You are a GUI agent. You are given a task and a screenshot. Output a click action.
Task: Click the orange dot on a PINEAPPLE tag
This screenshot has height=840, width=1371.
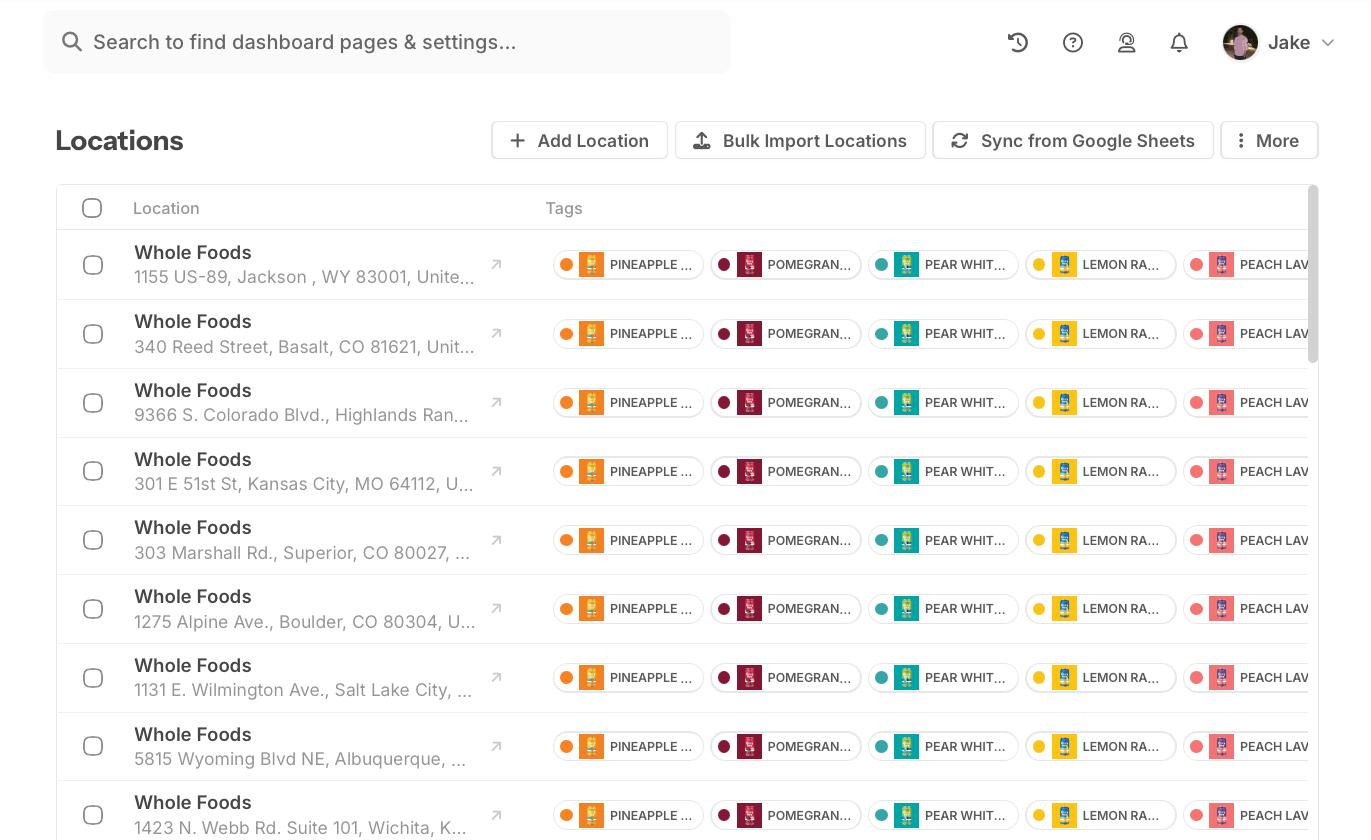[567, 264]
